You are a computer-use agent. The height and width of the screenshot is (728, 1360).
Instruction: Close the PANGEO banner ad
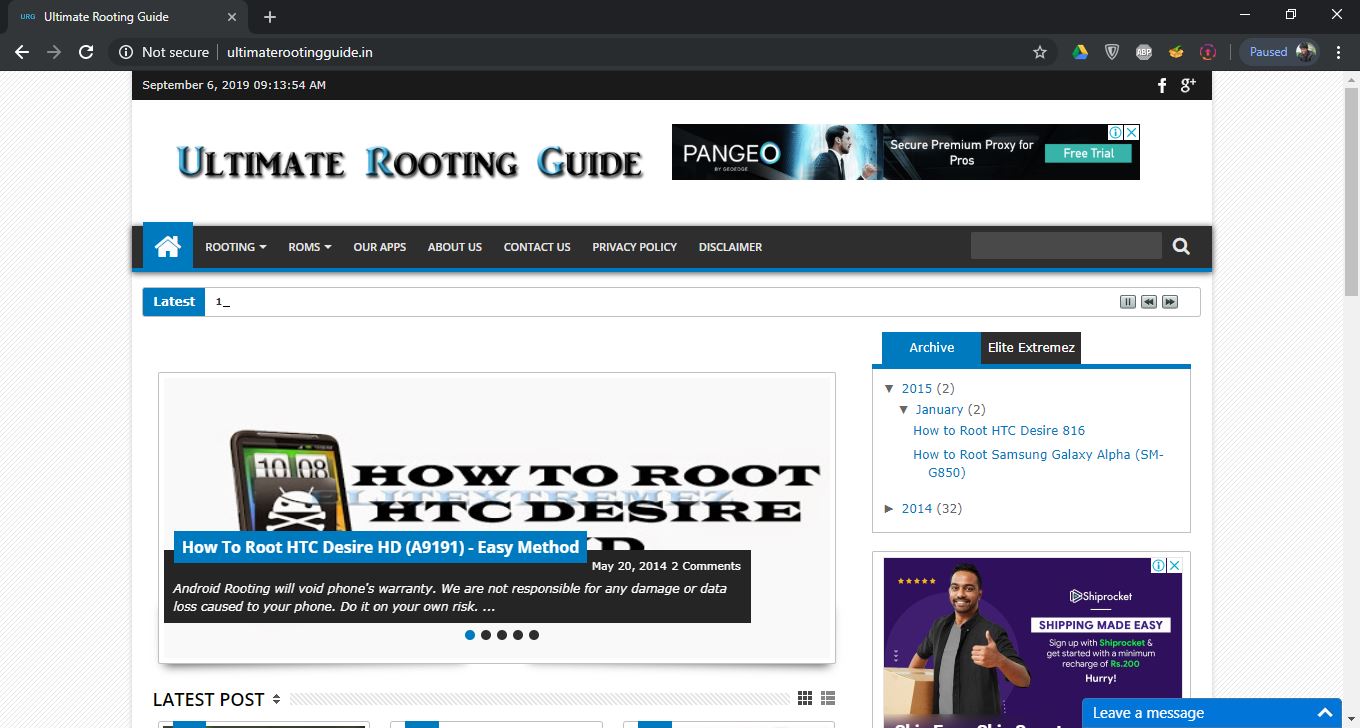(1132, 132)
